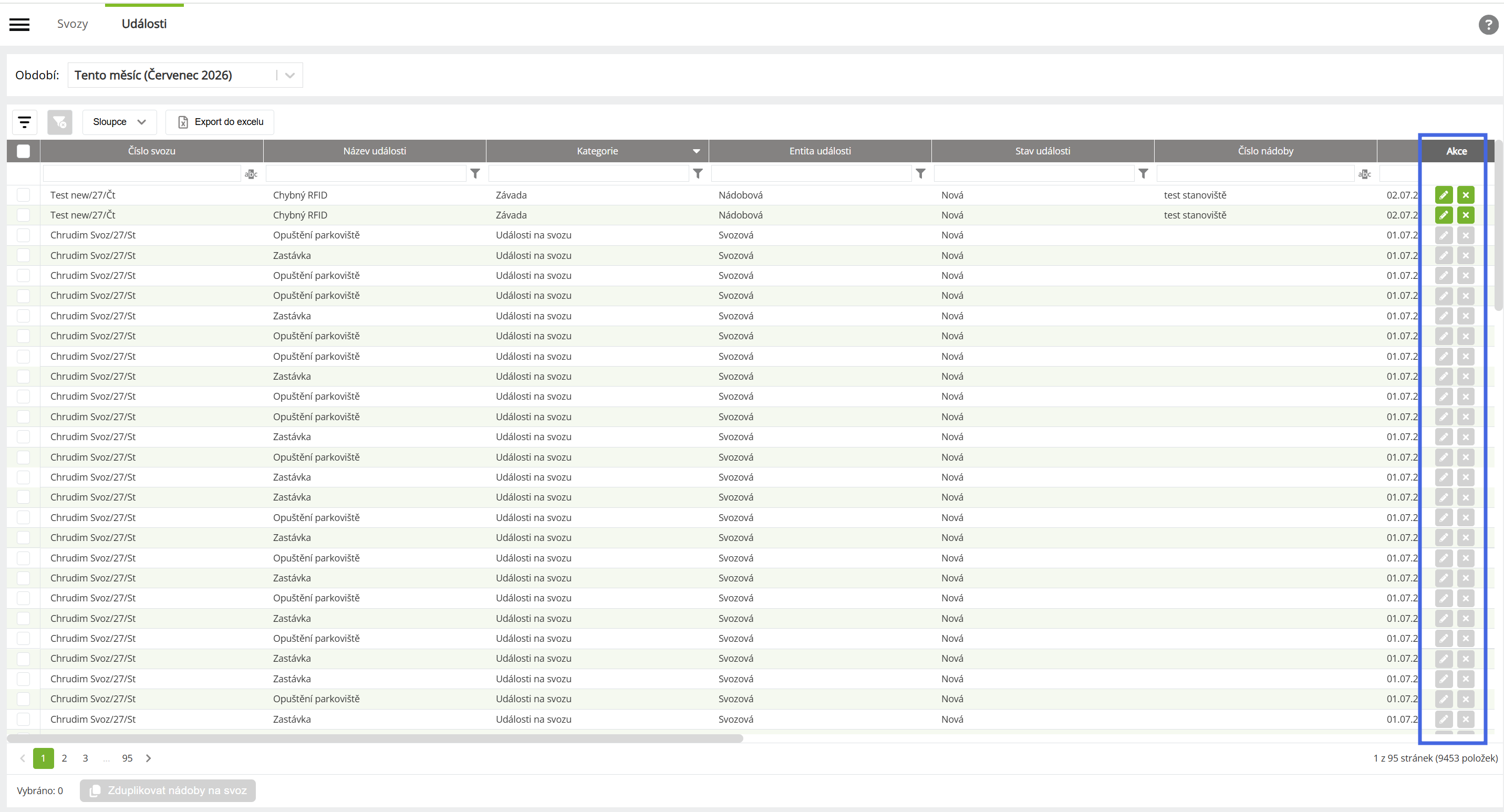Toggle the filter row icon button
1504x812 pixels.
[x=25, y=122]
